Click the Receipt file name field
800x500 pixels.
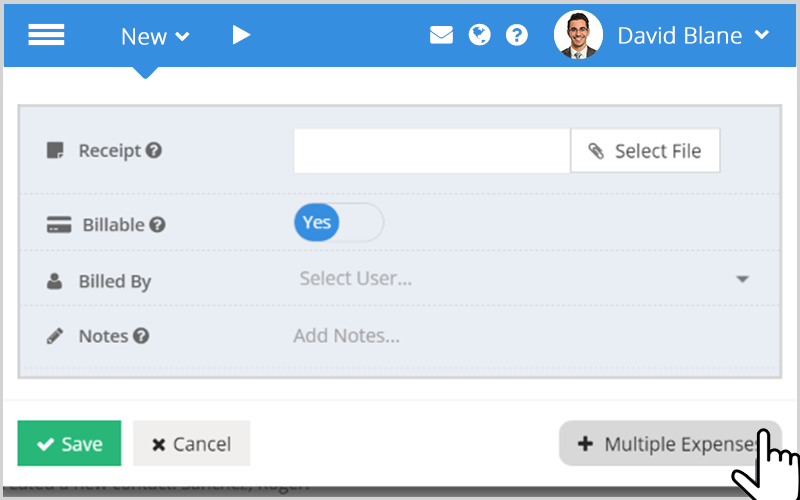pos(432,151)
